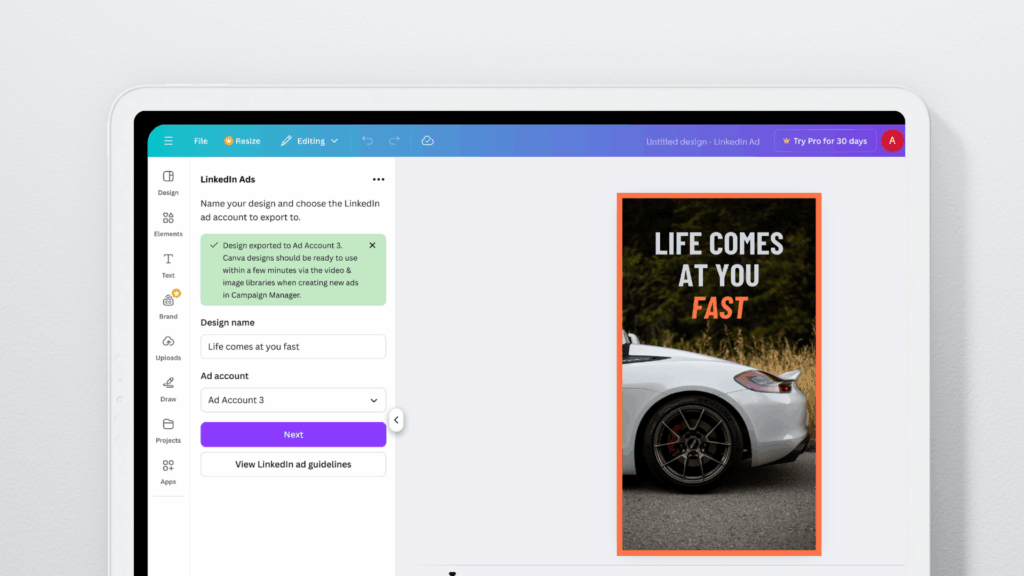Click the LinkedIn Ads panel title
This screenshot has height=576, width=1024.
coord(227,180)
